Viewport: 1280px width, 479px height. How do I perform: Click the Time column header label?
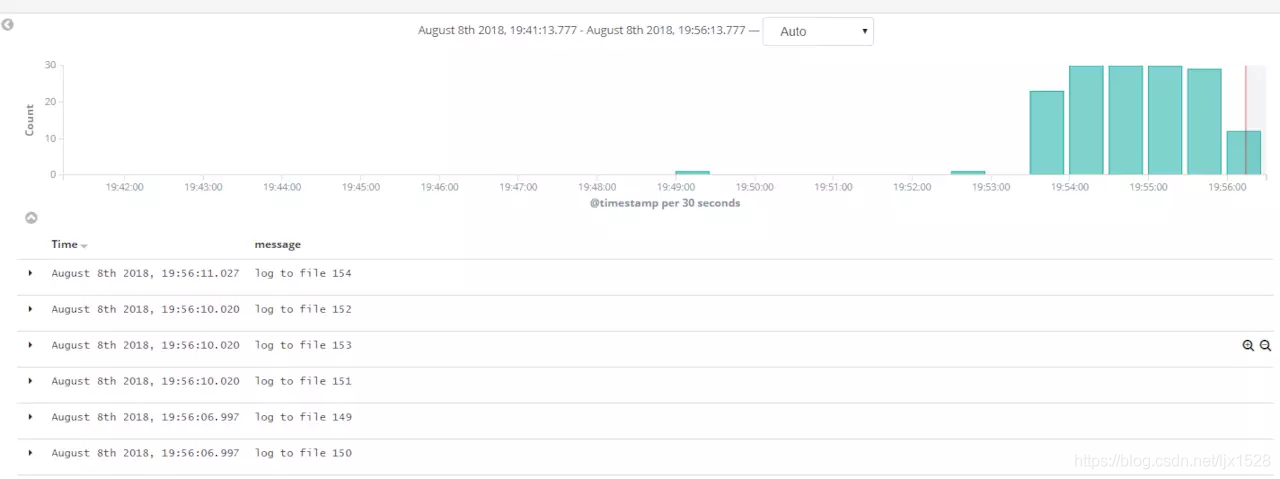64,244
